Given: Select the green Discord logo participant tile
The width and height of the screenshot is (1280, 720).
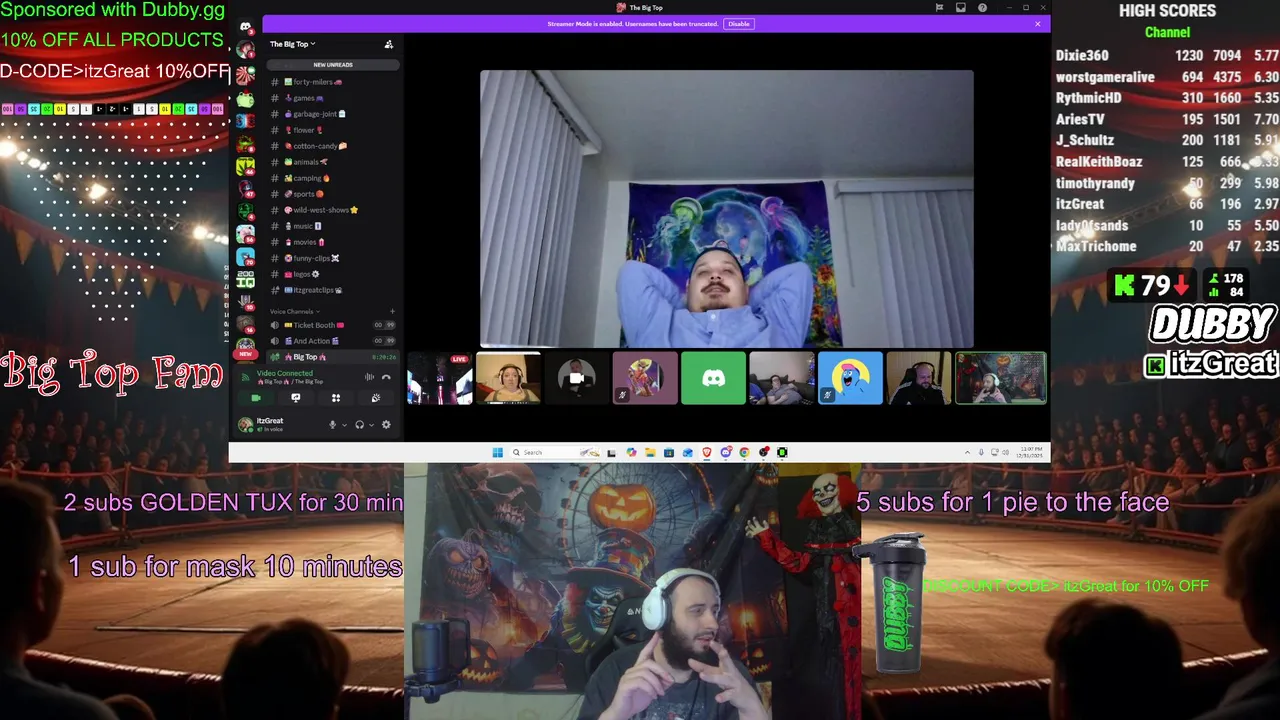Looking at the screenshot, I should pyautogui.click(x=713, y=378).
